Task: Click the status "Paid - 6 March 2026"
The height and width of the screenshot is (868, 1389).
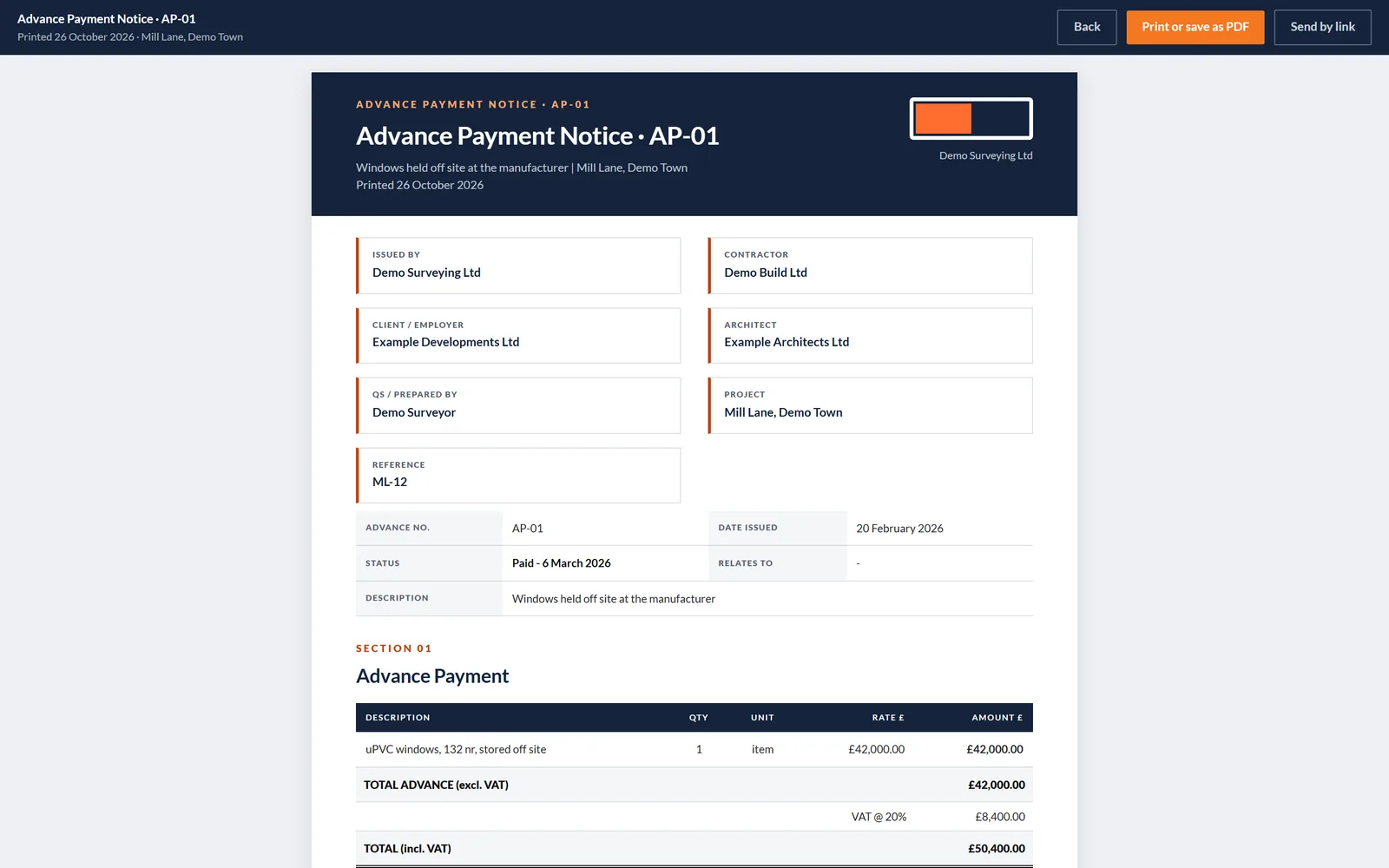Action: pyautogui.click(x=562, y=563)
